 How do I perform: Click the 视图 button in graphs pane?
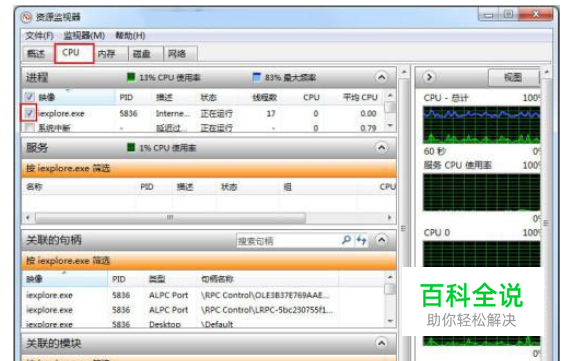click(x=513, y=77)
